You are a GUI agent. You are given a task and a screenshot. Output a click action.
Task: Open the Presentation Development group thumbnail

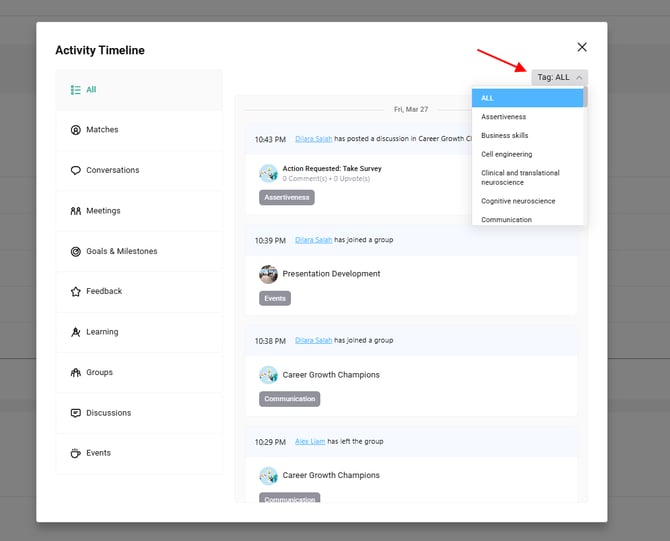(268, 274)
